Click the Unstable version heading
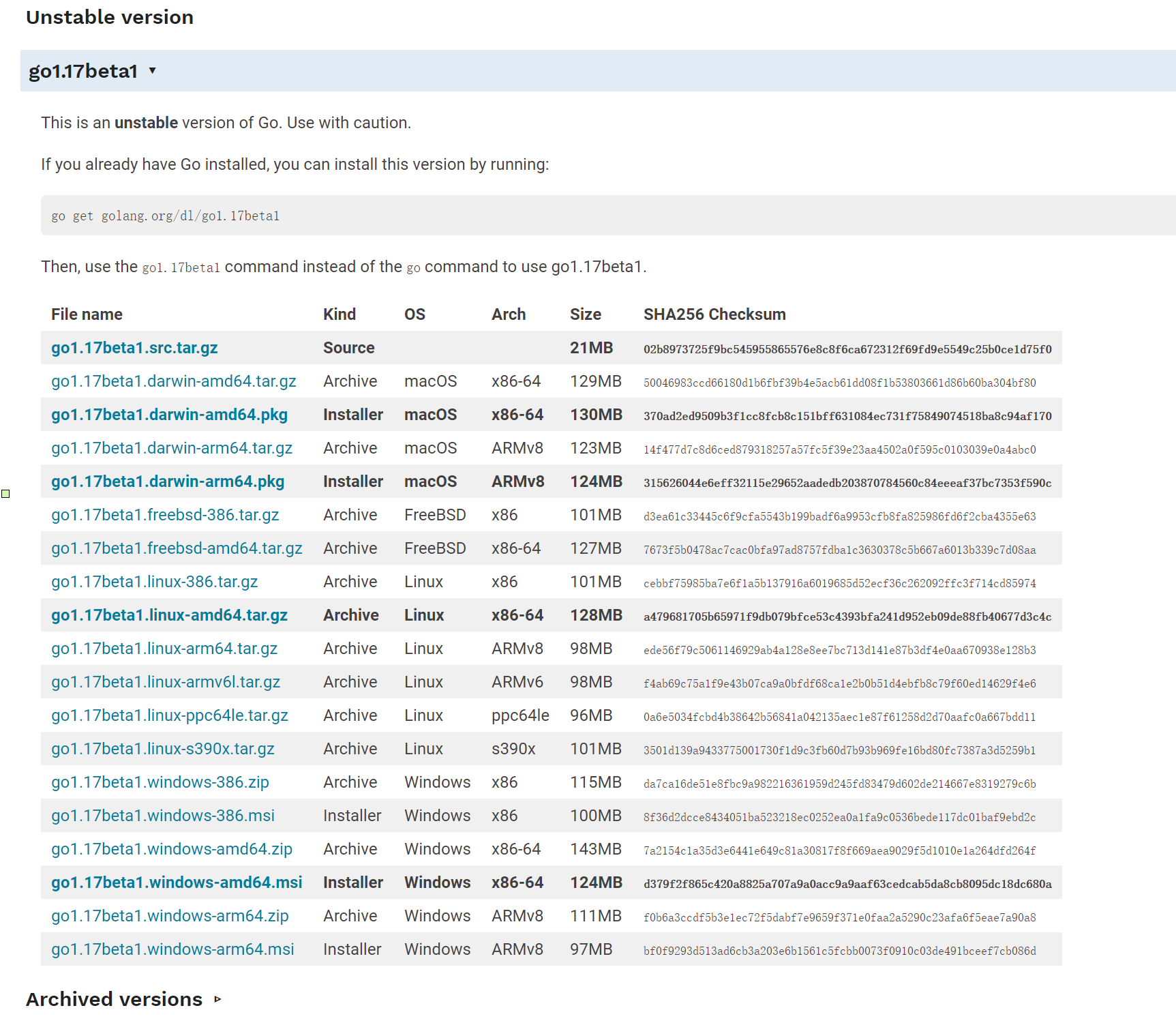Image resolution: width=1176 pixels, height=1023 pixels. point(110,17)
